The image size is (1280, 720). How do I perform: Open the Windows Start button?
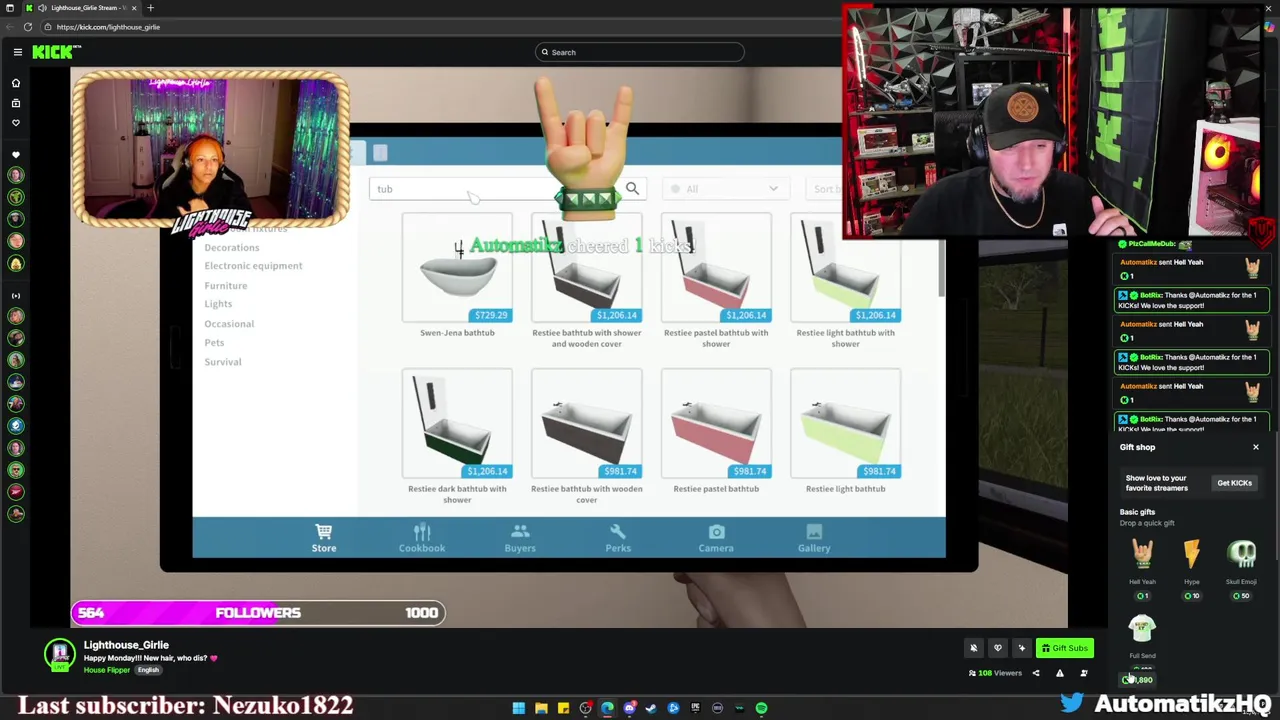[519, 708]
